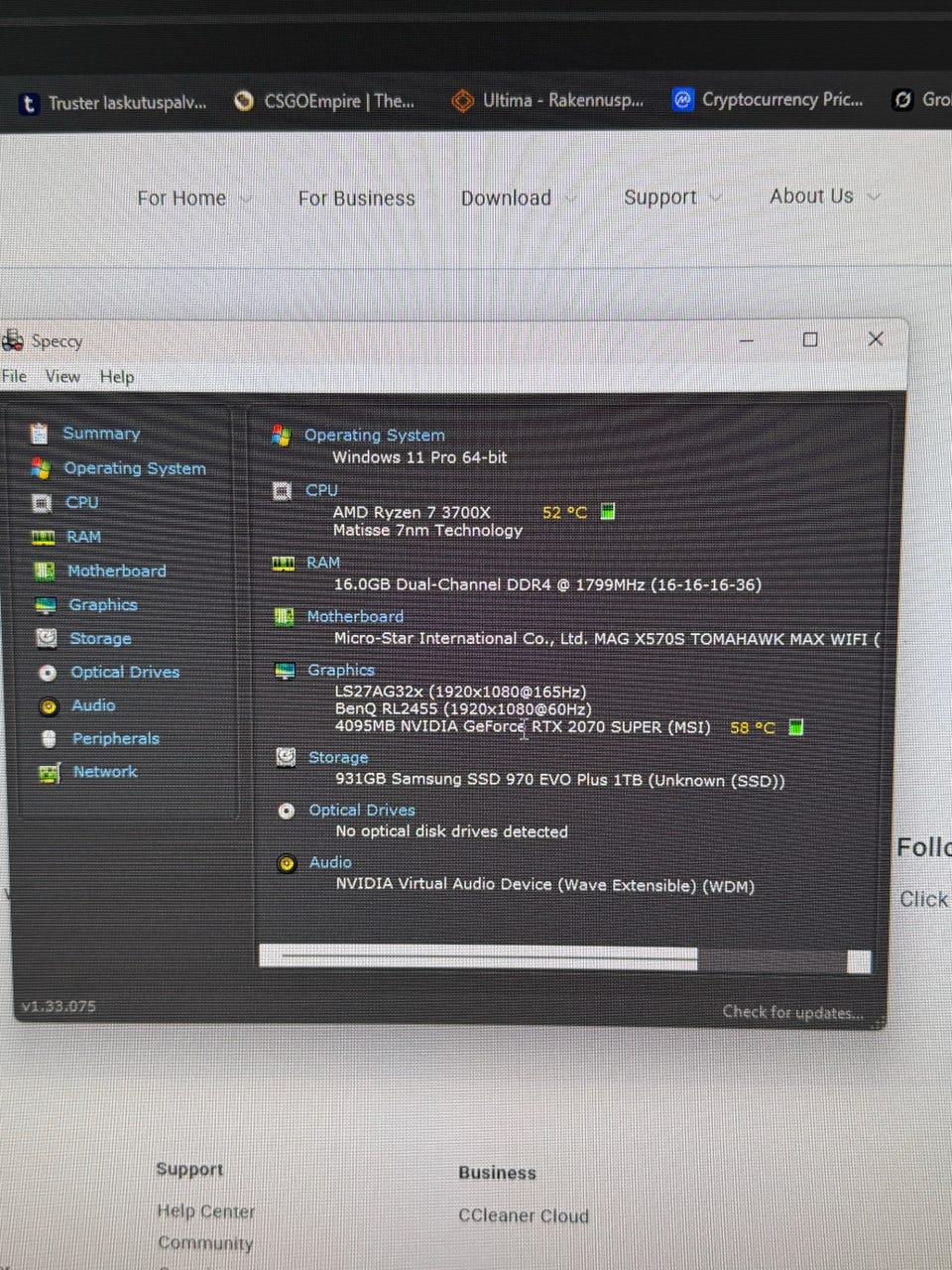The width and height of the screenshot is (952, 1270).
Task: Click the RAM stick icon in sidebar
Action: click(x=44, y=537)
